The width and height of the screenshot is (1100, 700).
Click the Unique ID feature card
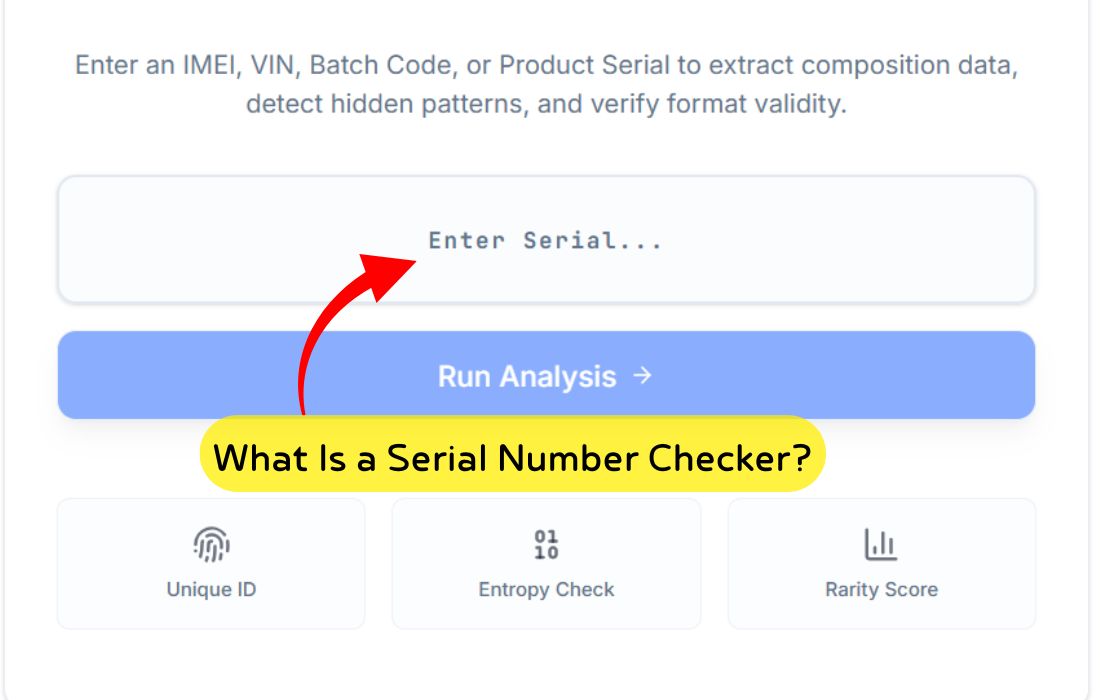211,562
